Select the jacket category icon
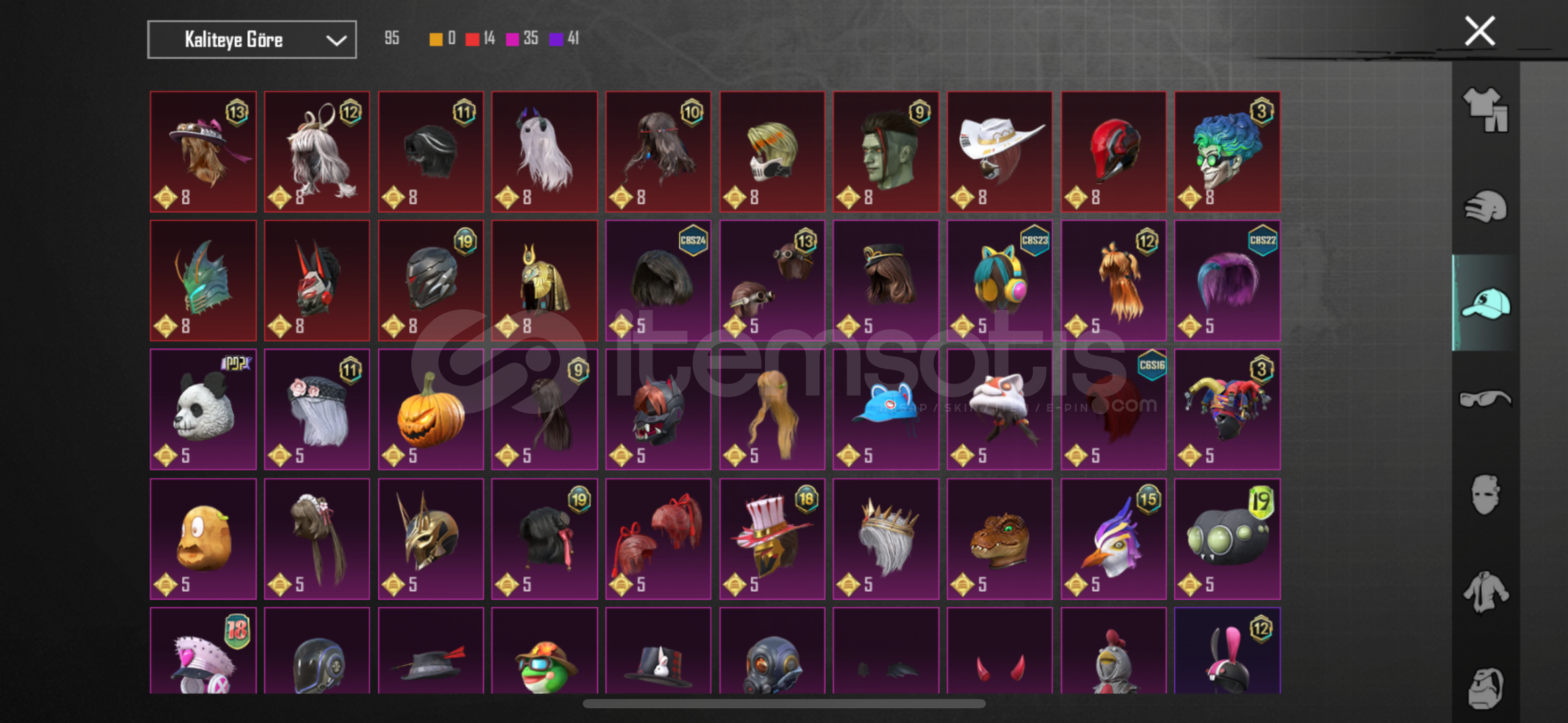1568x723 pixels. point(1485,592)
